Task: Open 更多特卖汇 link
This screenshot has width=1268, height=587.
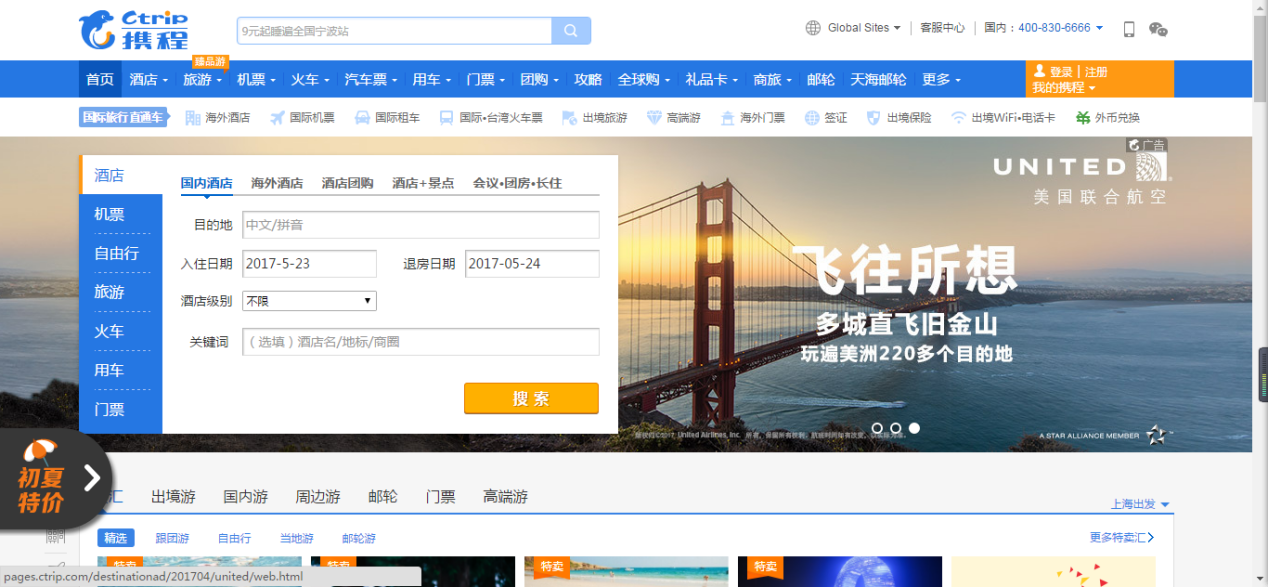Action: pos(1121,538)
